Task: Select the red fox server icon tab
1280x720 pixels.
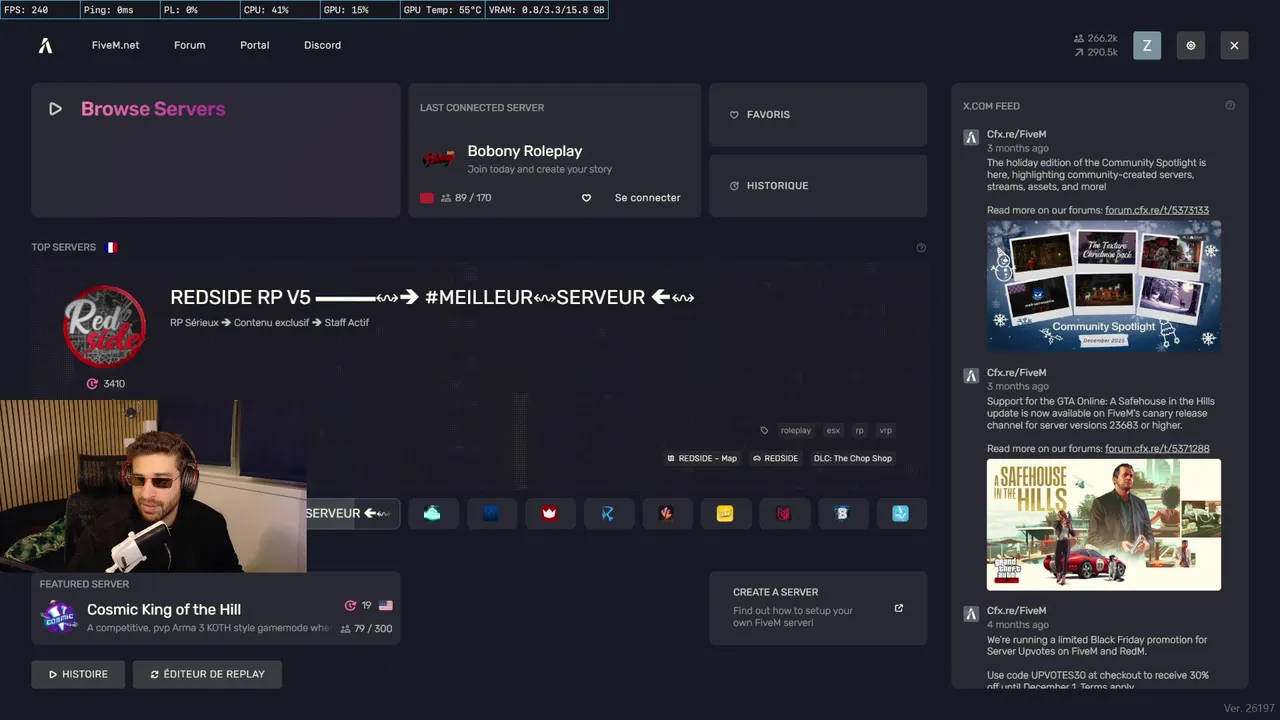Action: coord(784,513)
